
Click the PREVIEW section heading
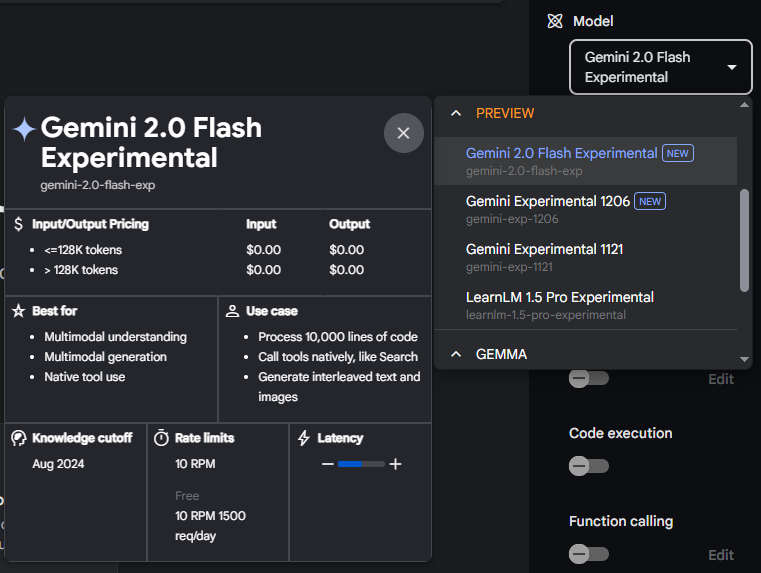[x=505, y=114]
